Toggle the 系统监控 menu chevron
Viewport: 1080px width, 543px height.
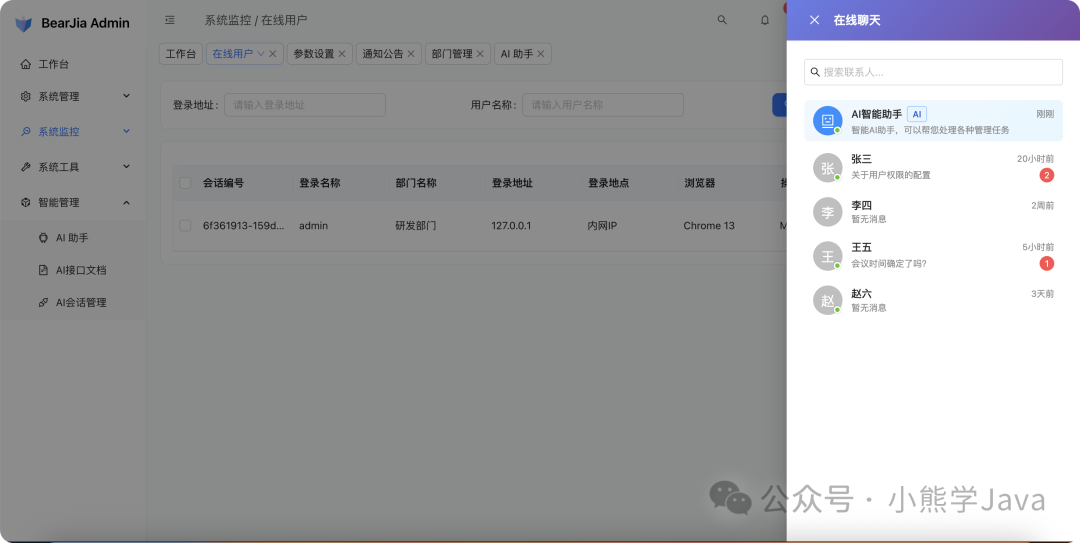pos(126,131)
